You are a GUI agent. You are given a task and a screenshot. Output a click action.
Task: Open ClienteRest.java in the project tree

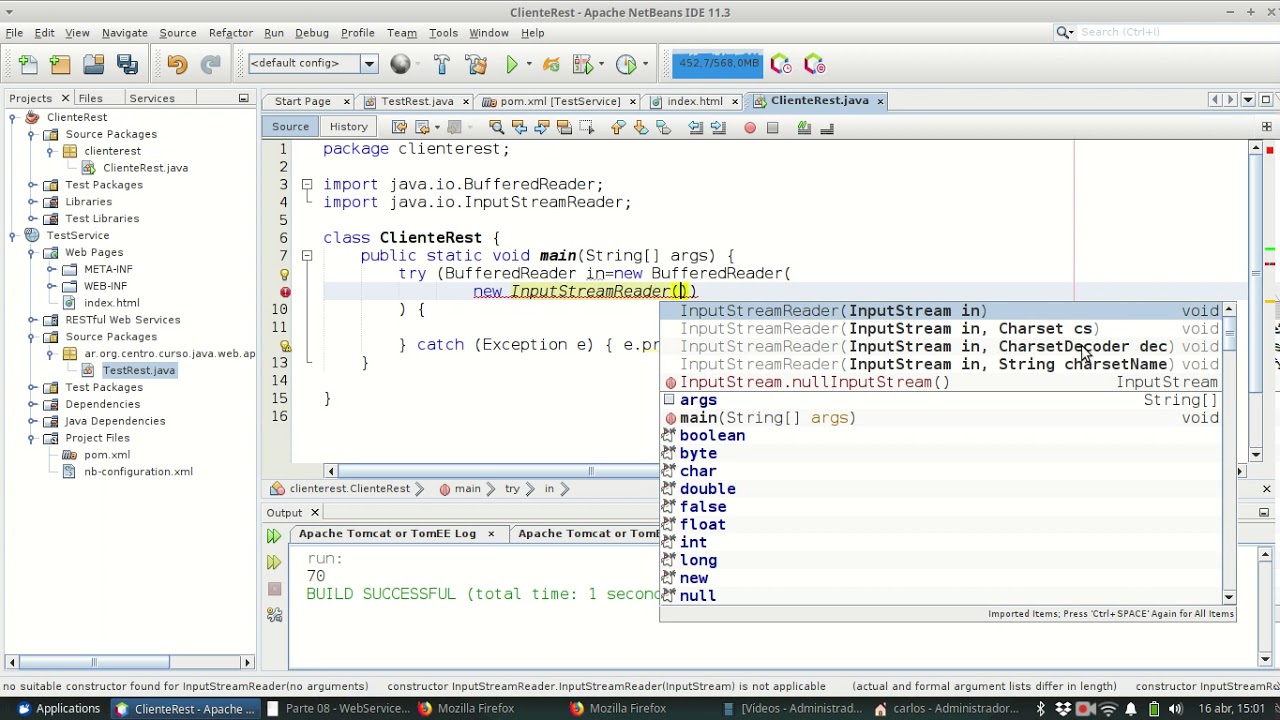point(145,168)
